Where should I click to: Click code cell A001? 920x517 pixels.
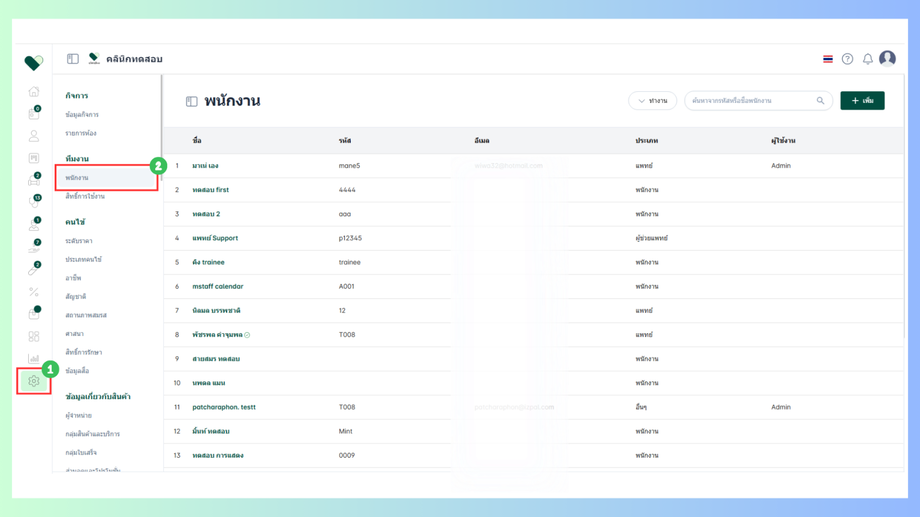click(x=346, y=286)
